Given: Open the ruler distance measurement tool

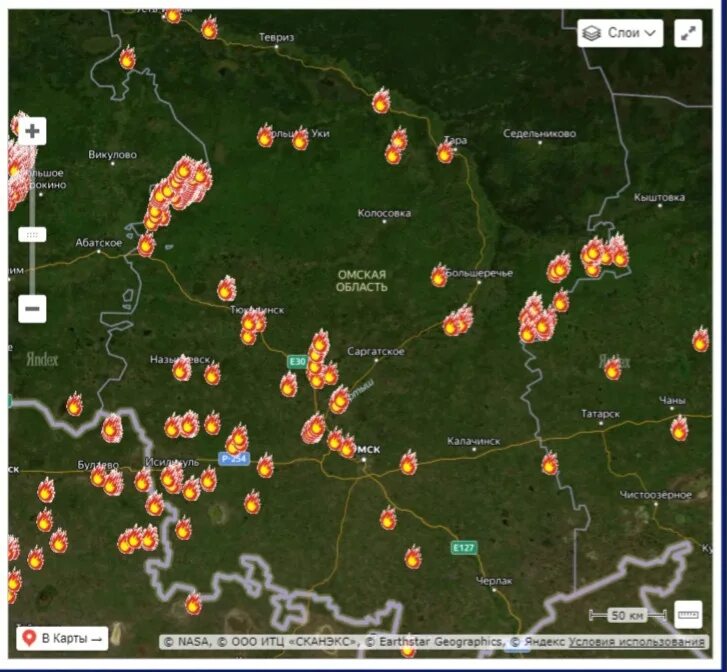Looking at the screenshot, I should [688, 614].
